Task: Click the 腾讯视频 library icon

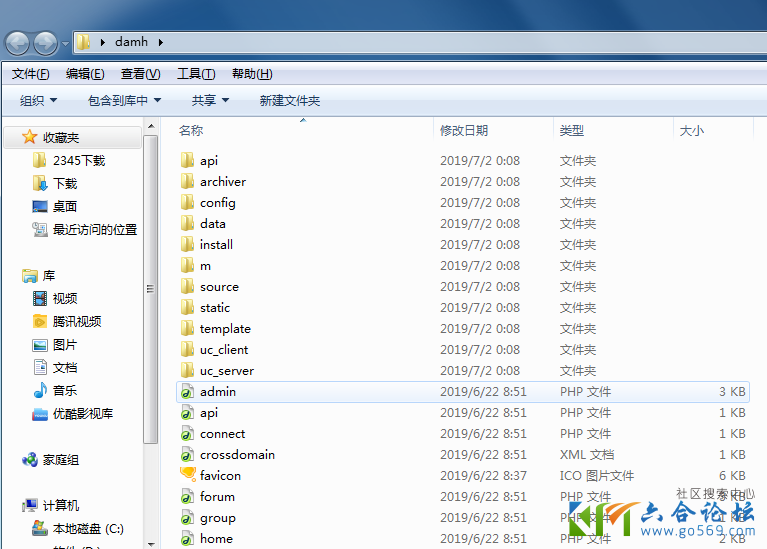Action: click(40, 321)
